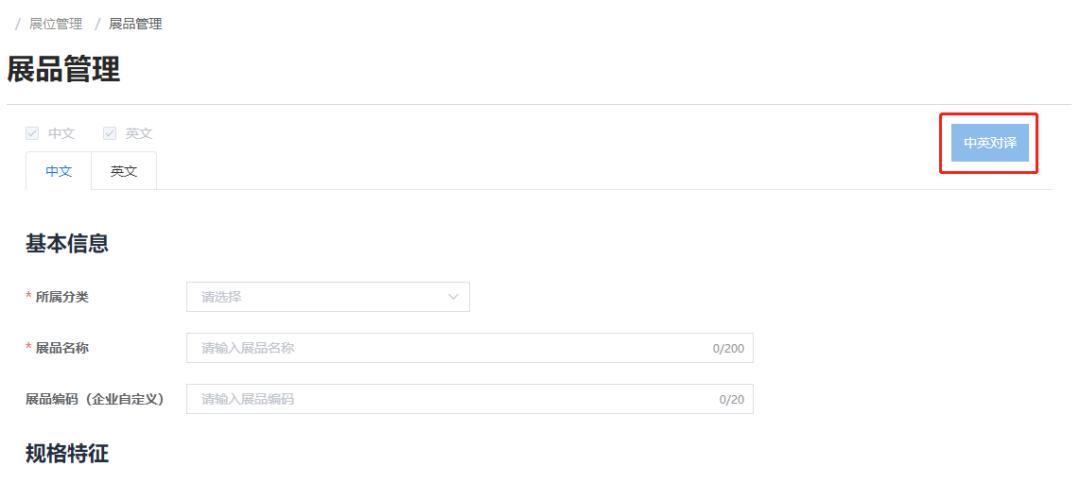Image resolution: width=1080 pixels, height=484 pixels.
Task: Click the 展品编码（企业自定义） field label
Action: pos(94,399)
